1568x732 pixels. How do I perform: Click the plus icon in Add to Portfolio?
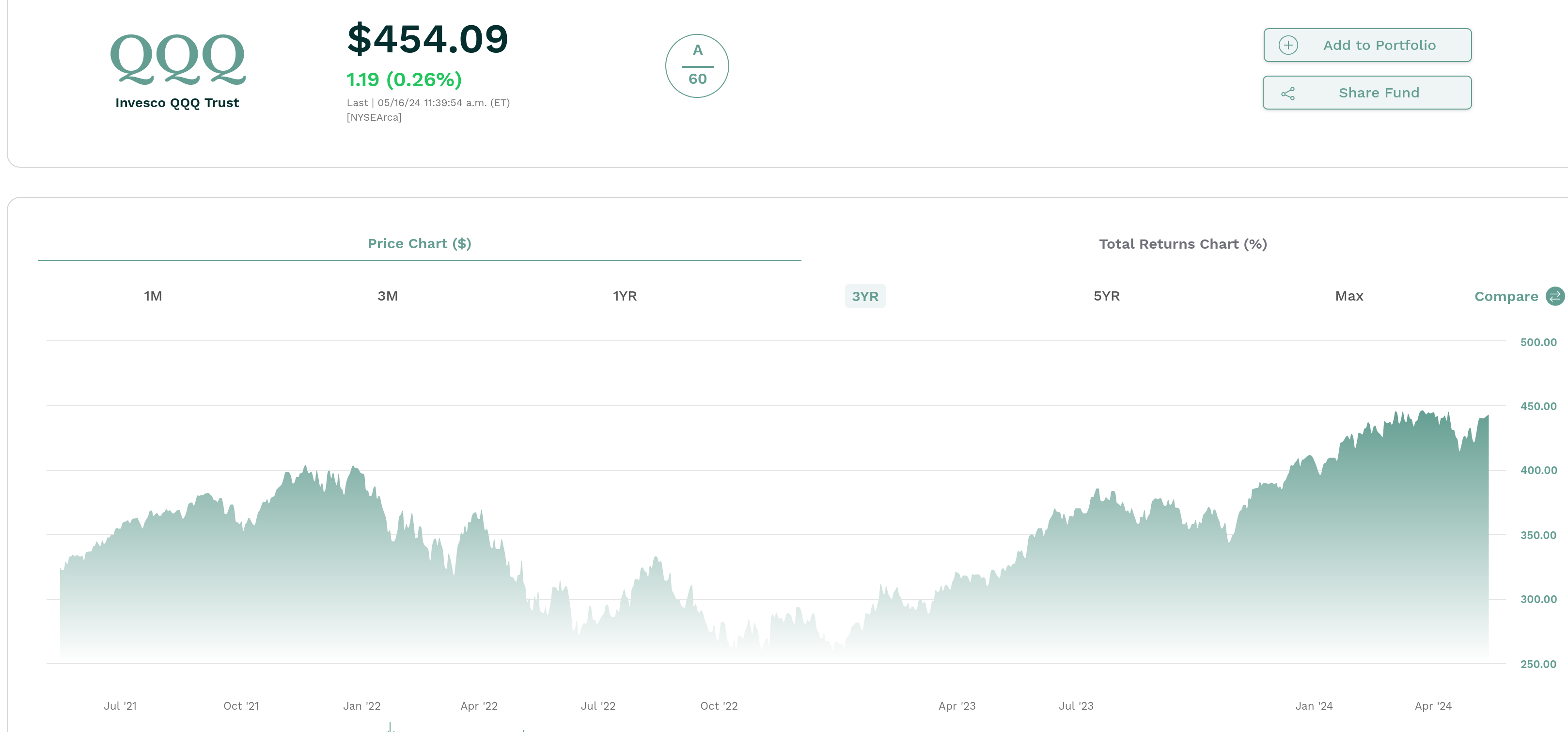point(1288,45)
